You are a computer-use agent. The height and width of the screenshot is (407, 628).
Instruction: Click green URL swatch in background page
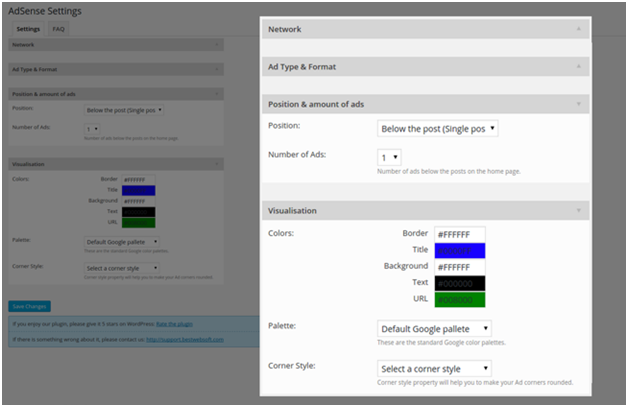point(139,223)
